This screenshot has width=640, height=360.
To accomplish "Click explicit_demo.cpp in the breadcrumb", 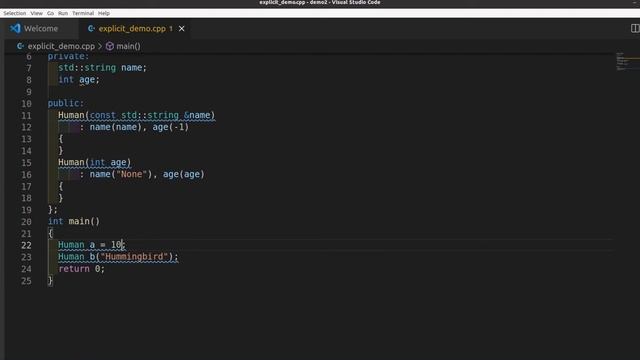I will point(61,46).
